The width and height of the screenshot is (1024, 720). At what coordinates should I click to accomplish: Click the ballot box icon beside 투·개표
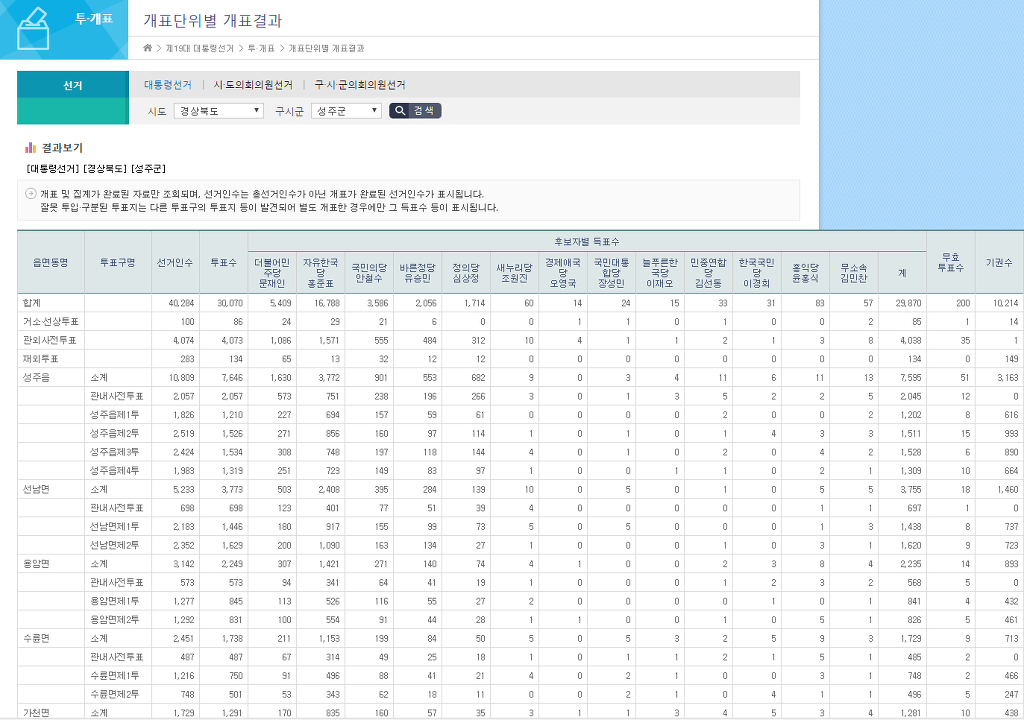pyautogui.click(x=32, y=28)
